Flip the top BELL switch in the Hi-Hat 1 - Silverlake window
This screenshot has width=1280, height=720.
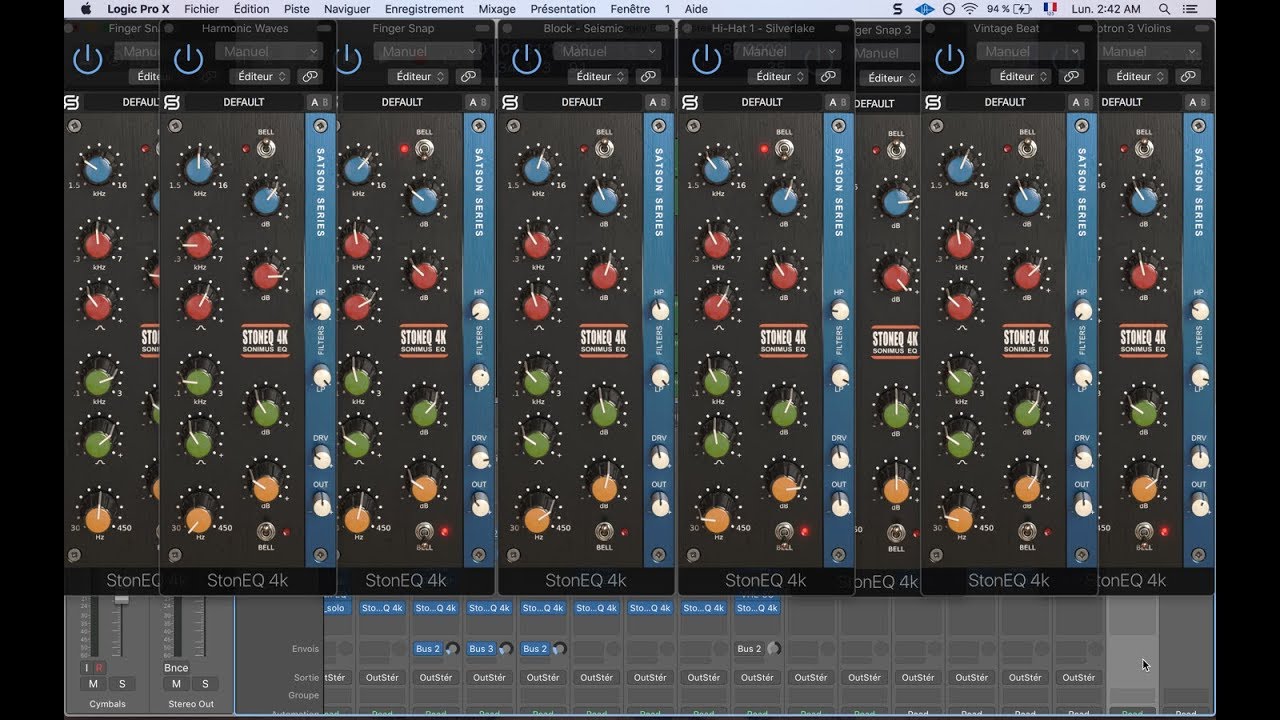click(x=784, y=148)
